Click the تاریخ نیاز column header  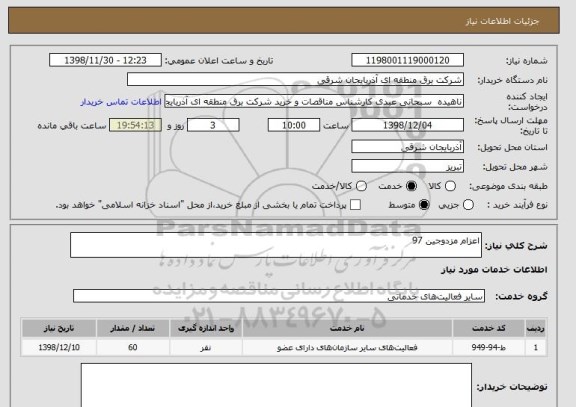click(59, 328)
